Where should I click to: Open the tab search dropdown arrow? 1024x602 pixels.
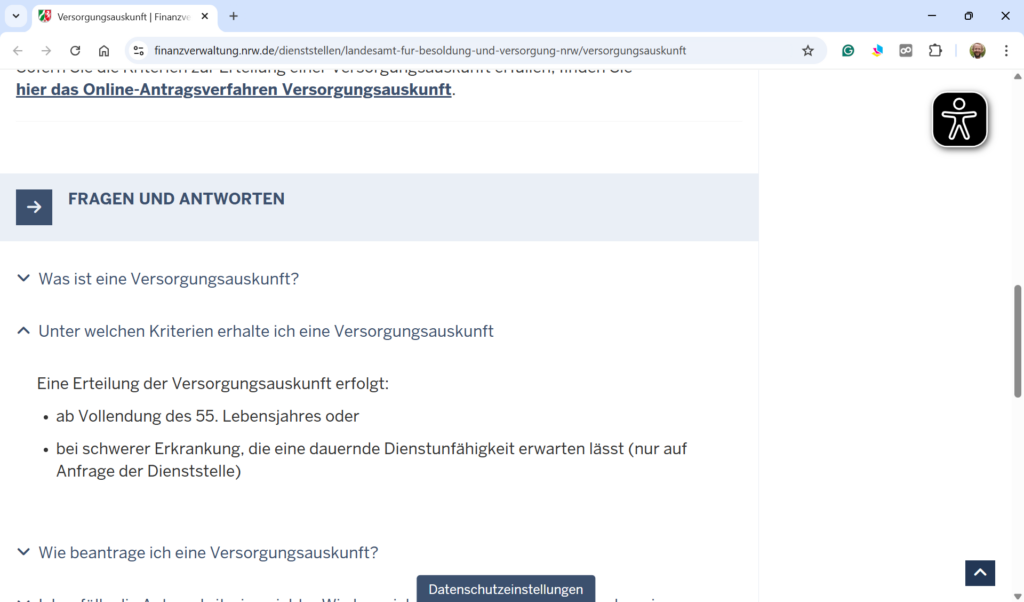[16, 16]
